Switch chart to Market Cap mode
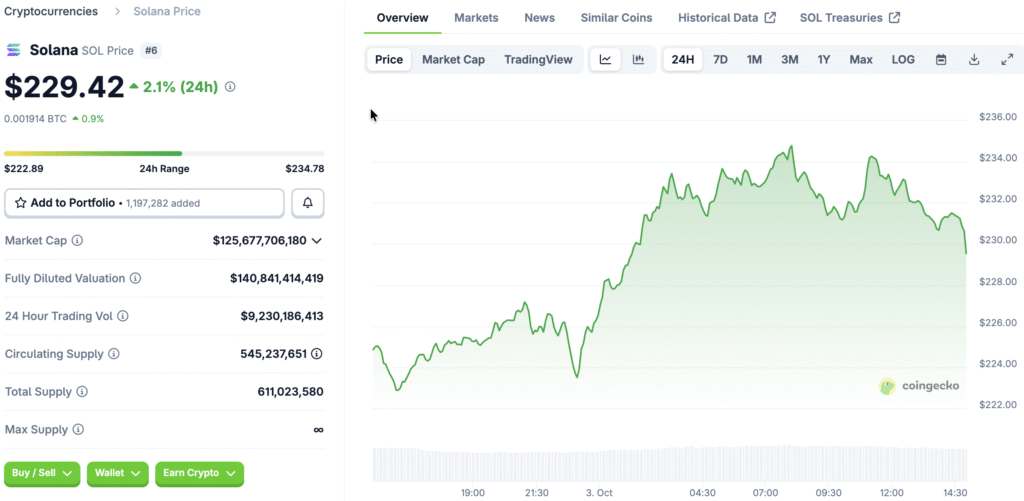Screen dimensions: 1024x501 [453, 60]
